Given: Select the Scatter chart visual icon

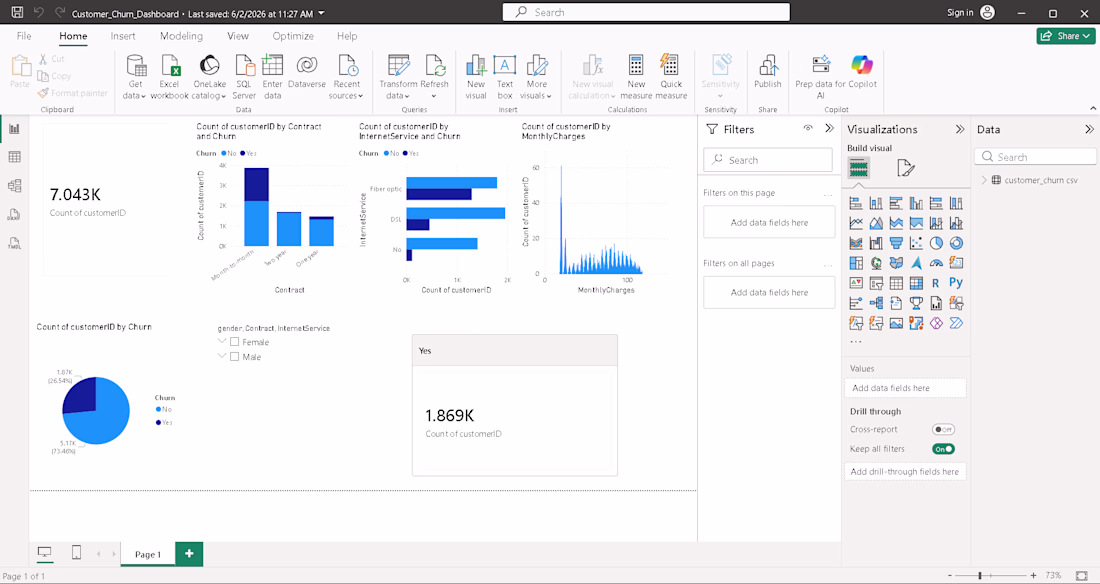Looking at the screenshot, I should [x=915, y=243].
